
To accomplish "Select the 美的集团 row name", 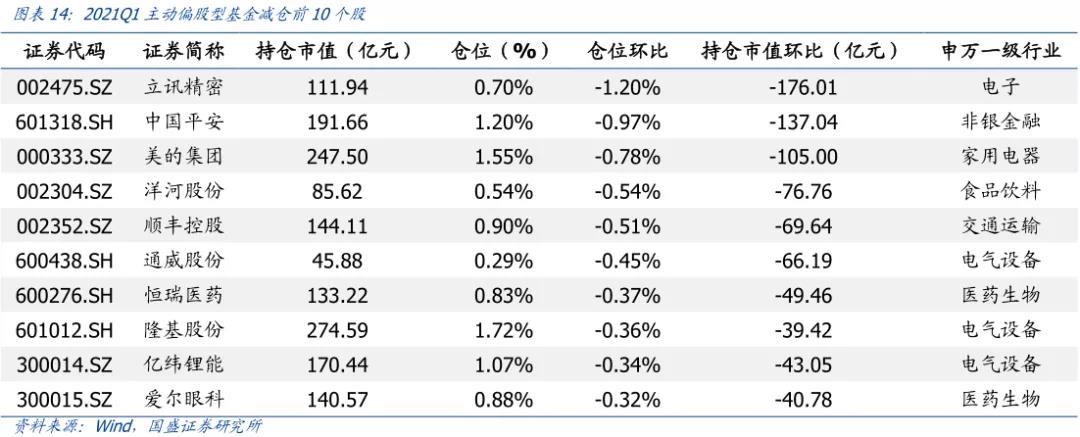I will point(184,157).
